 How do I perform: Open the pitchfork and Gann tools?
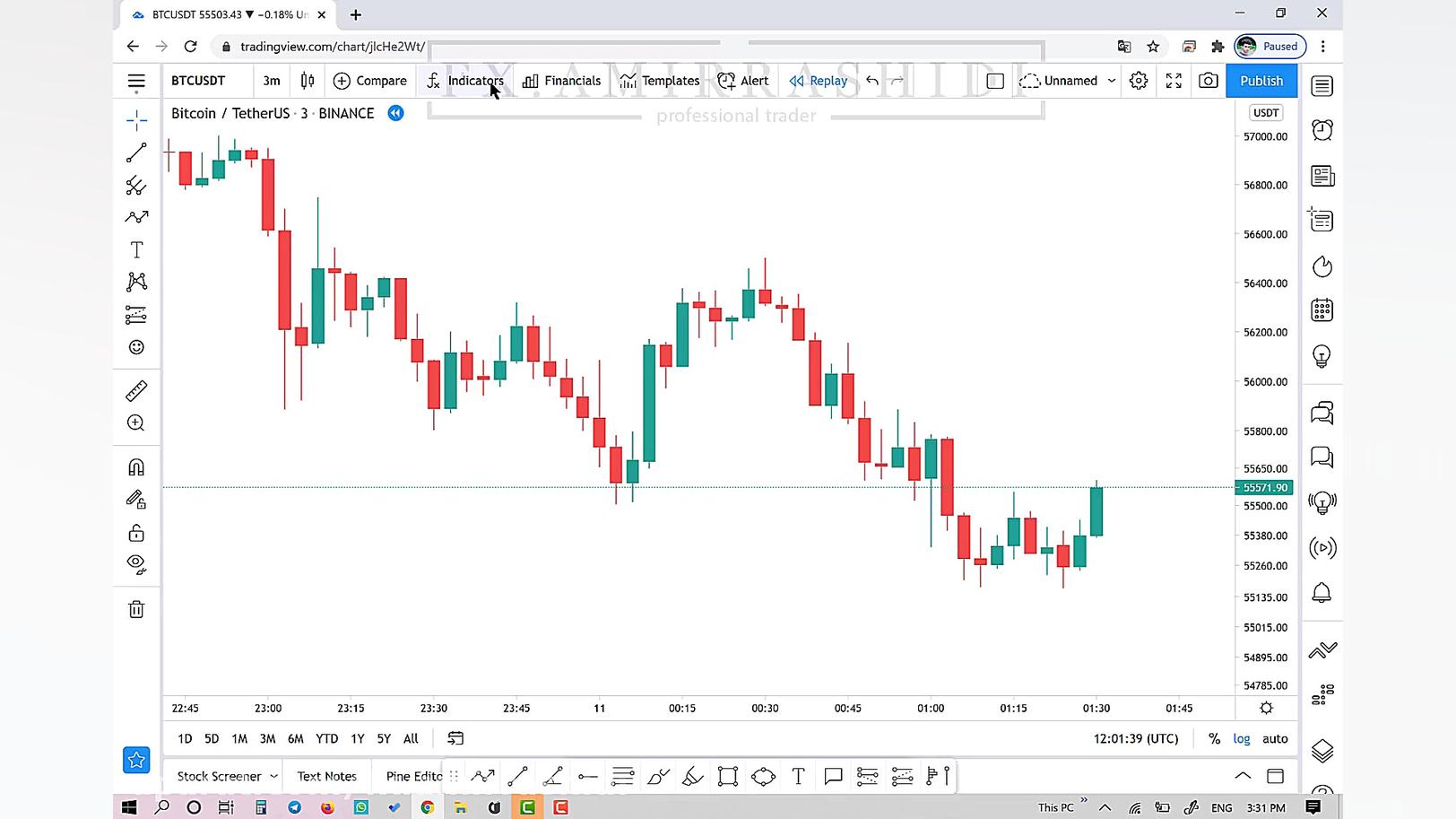coord(136,186)
